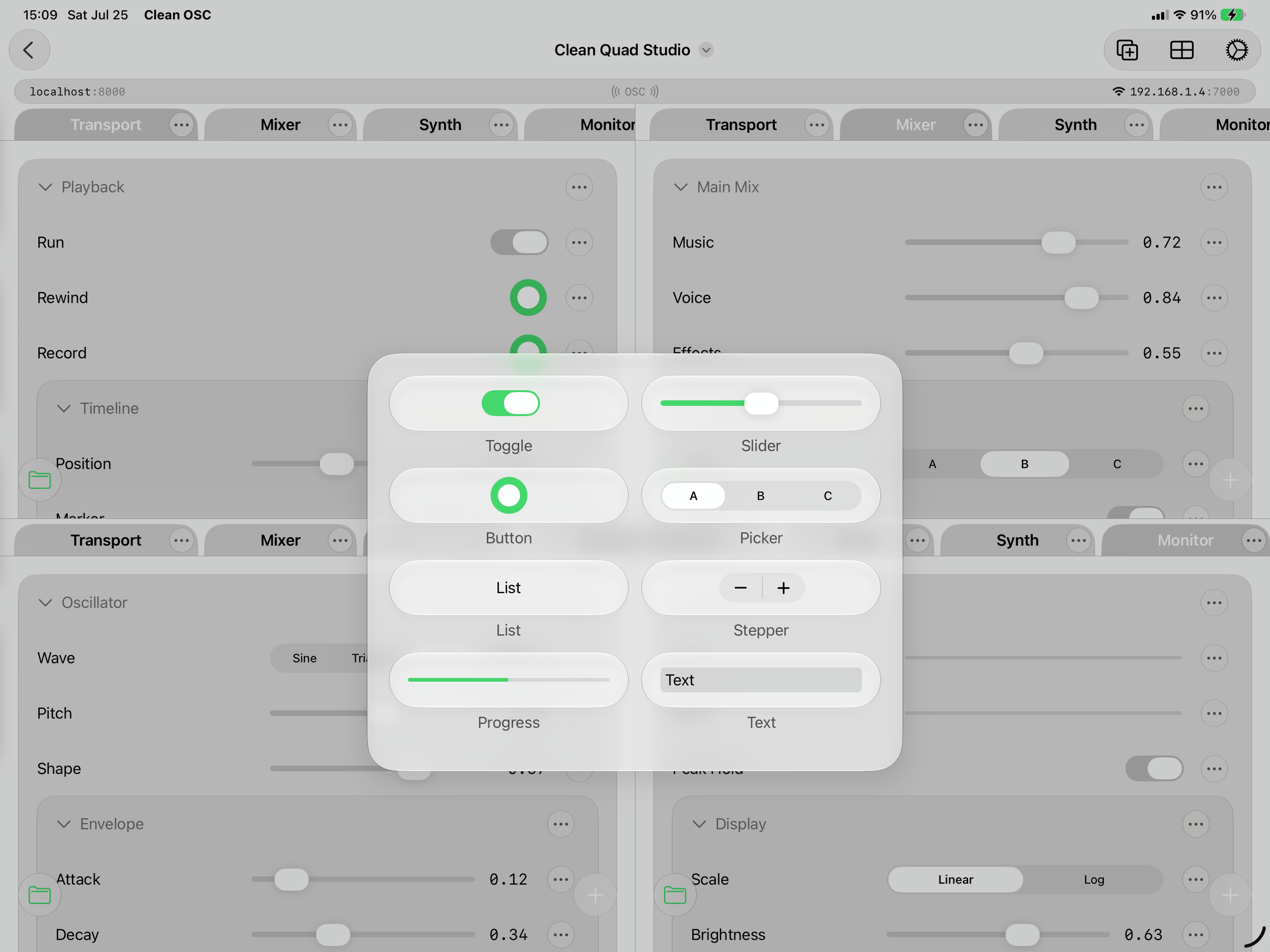Open options for the top-left Transport tab
Screen dimensions: 1270x952
tap(181, 125)
